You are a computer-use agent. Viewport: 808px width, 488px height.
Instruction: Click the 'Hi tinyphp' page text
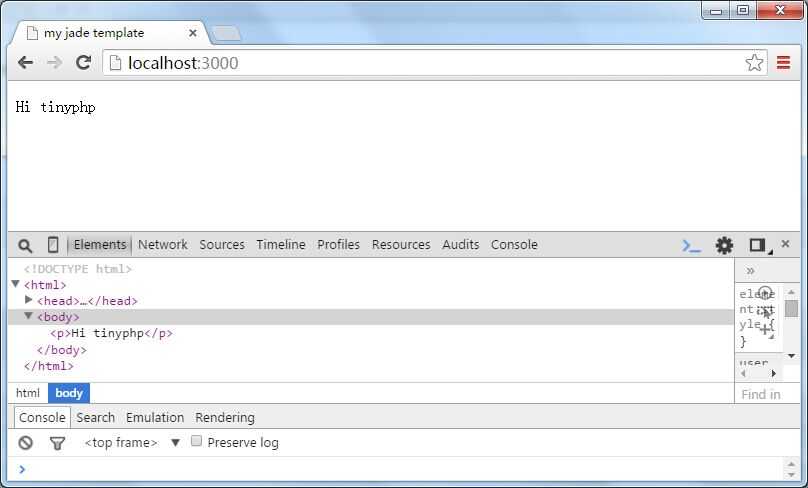coord(56,107)
